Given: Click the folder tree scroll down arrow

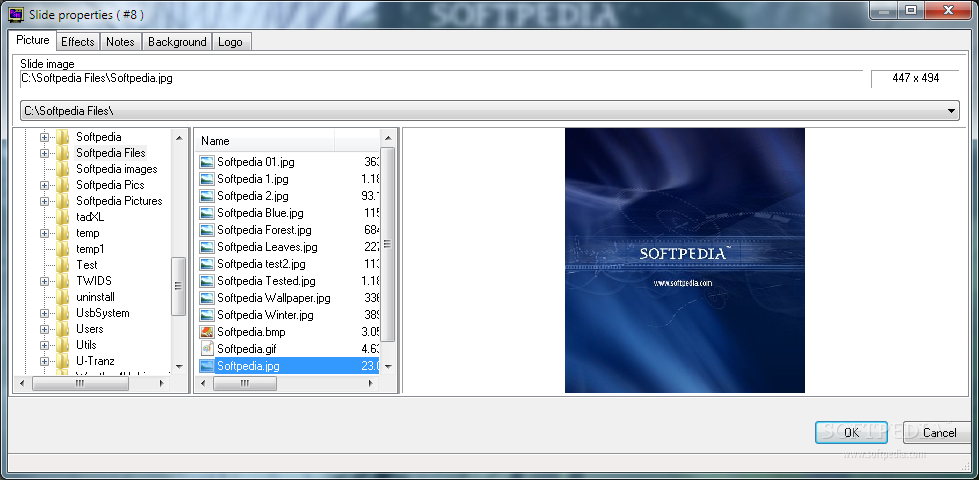Looking at the screenshot, I should coord(179,366).
